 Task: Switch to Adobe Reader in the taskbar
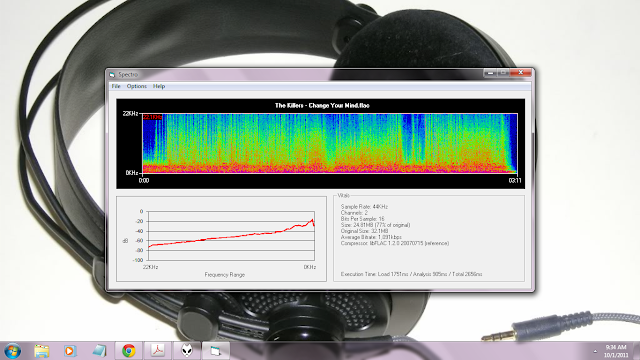click(158, 351)
